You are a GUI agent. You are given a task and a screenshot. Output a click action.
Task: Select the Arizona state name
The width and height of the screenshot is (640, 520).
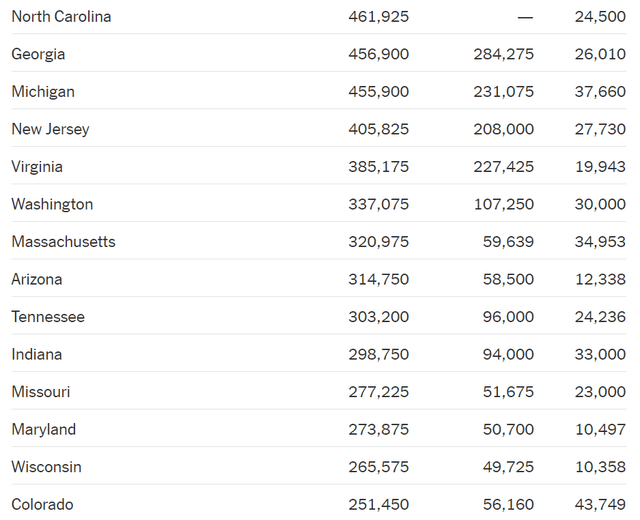click(37, 279)
